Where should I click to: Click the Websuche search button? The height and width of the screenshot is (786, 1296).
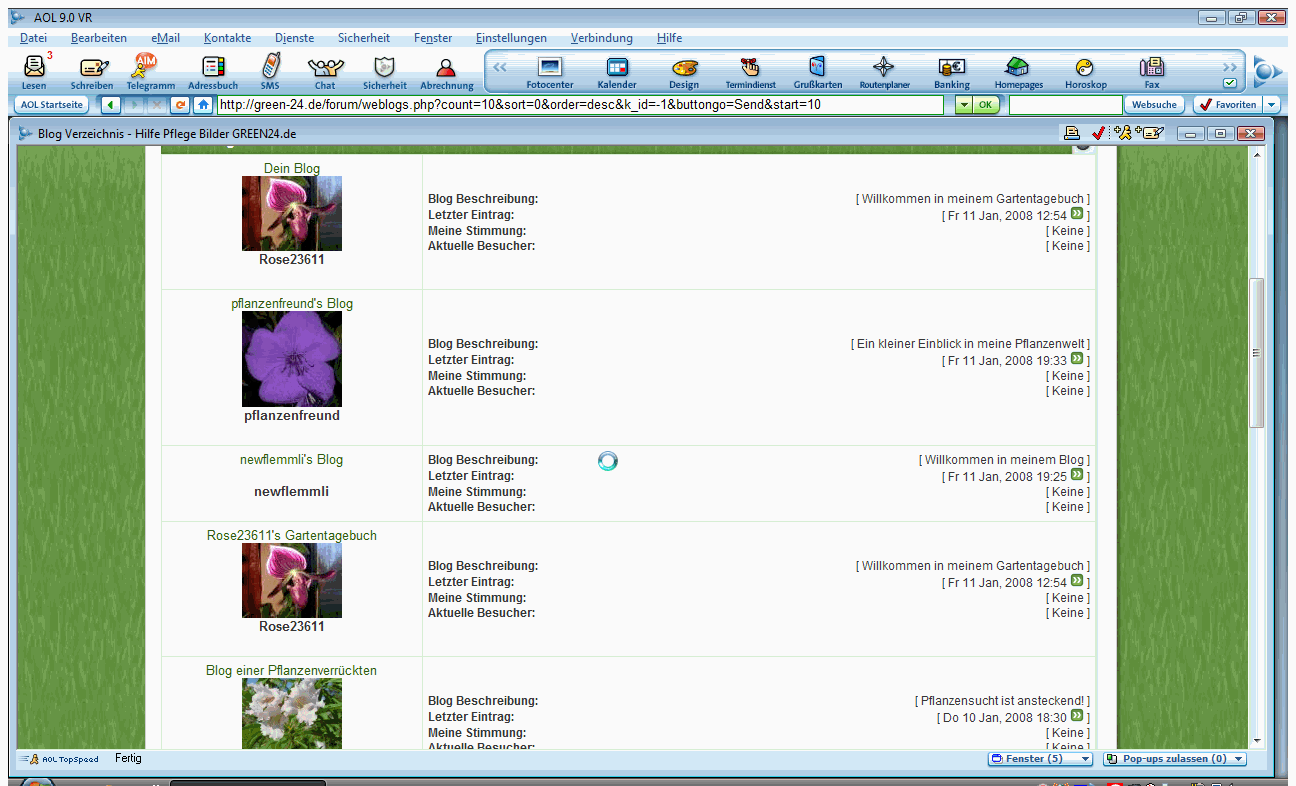click(1154, 104)
